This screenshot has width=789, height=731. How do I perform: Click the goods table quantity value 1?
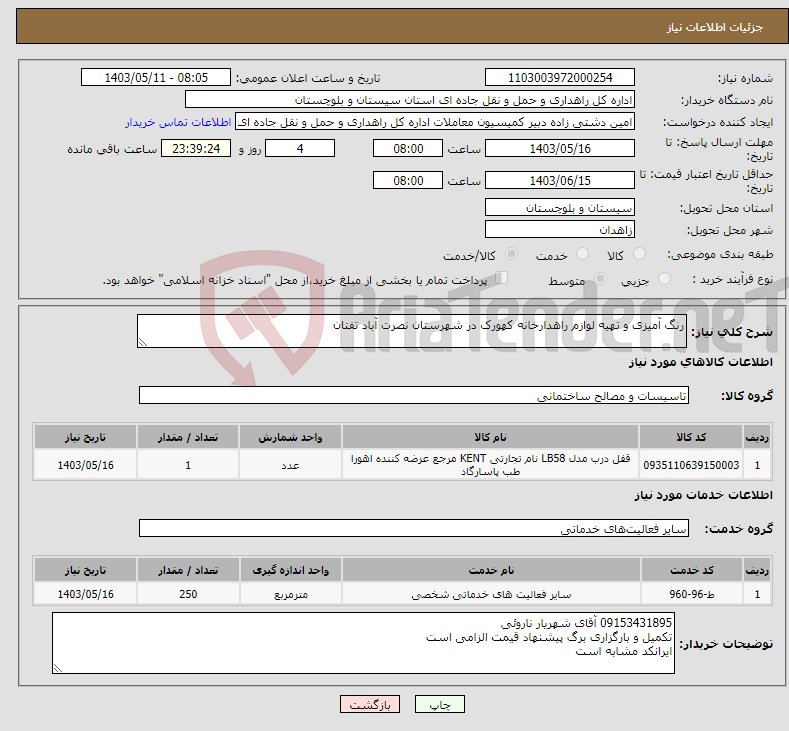tap(188, 465)
